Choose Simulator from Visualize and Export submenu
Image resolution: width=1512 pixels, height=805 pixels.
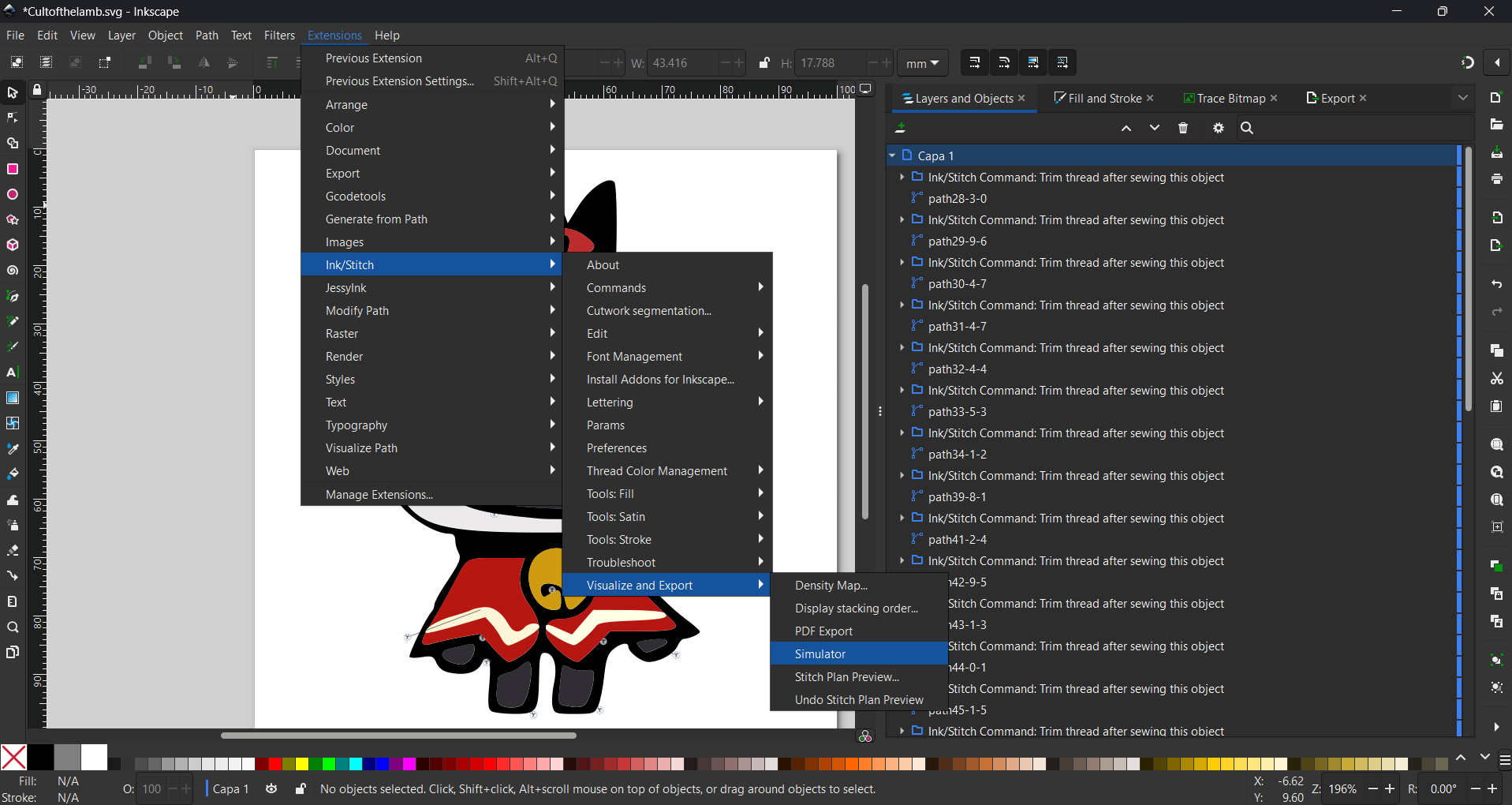tap(859, 653)
